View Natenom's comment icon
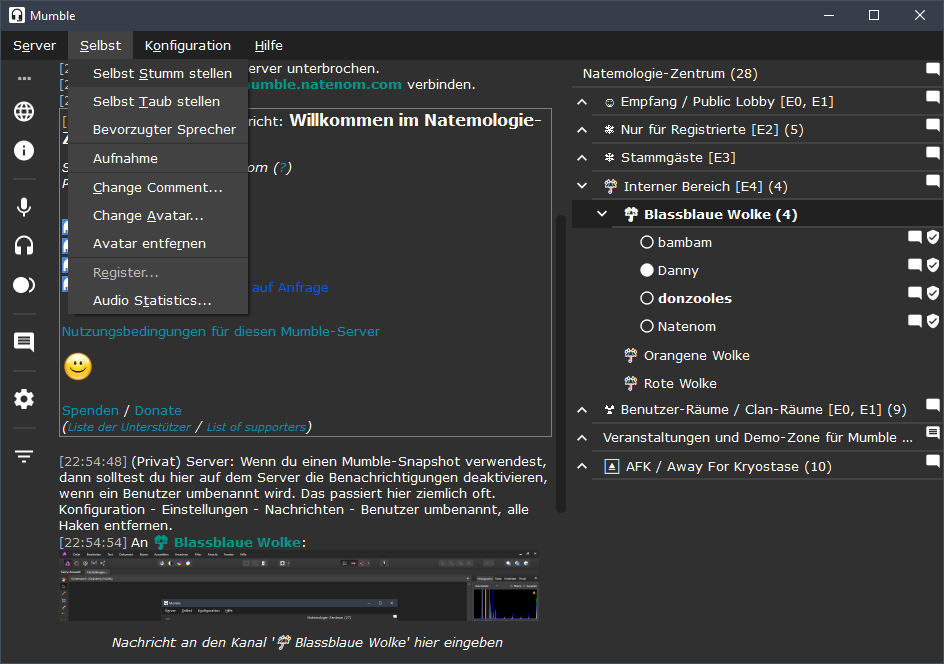The width and height of the screenshot is (944, 664). click(x=914, y=321)
